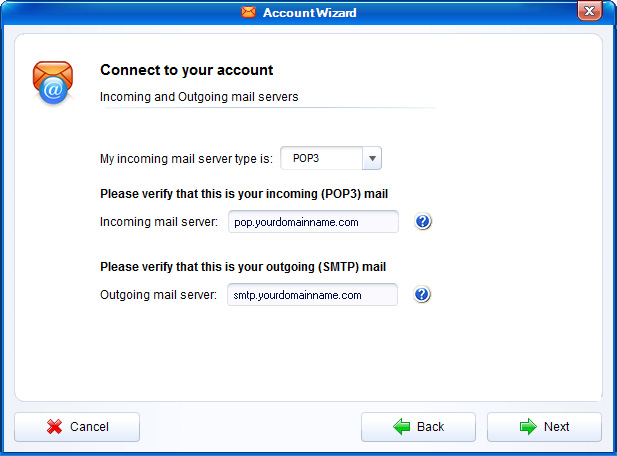Screen dimensions: 617x456
Task: Click the "Connect to your account" heading
Action: click(187, 71)
